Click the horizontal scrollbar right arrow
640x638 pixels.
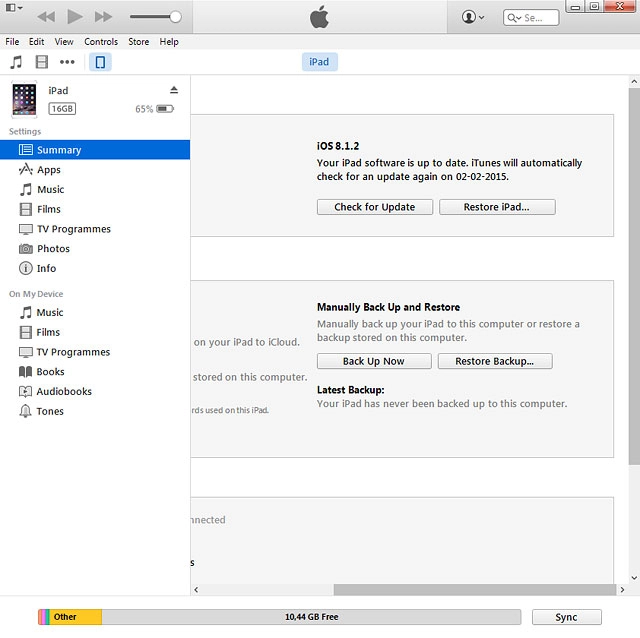click(x=622, y=589)
